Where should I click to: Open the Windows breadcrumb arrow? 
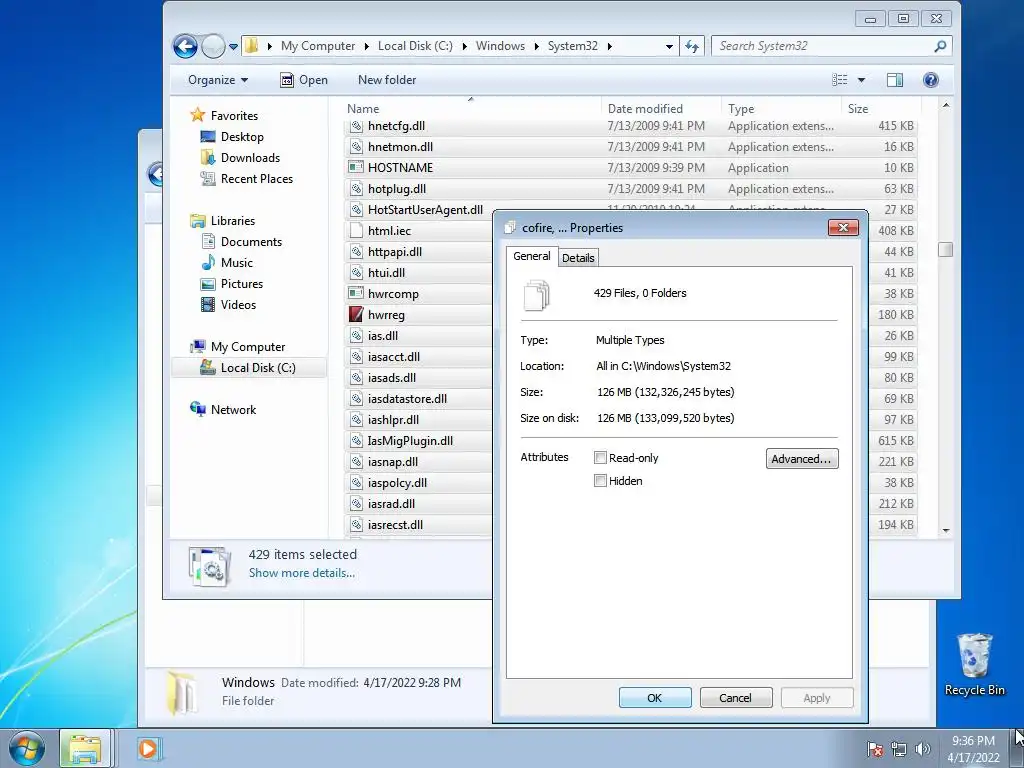click(536, 46)
